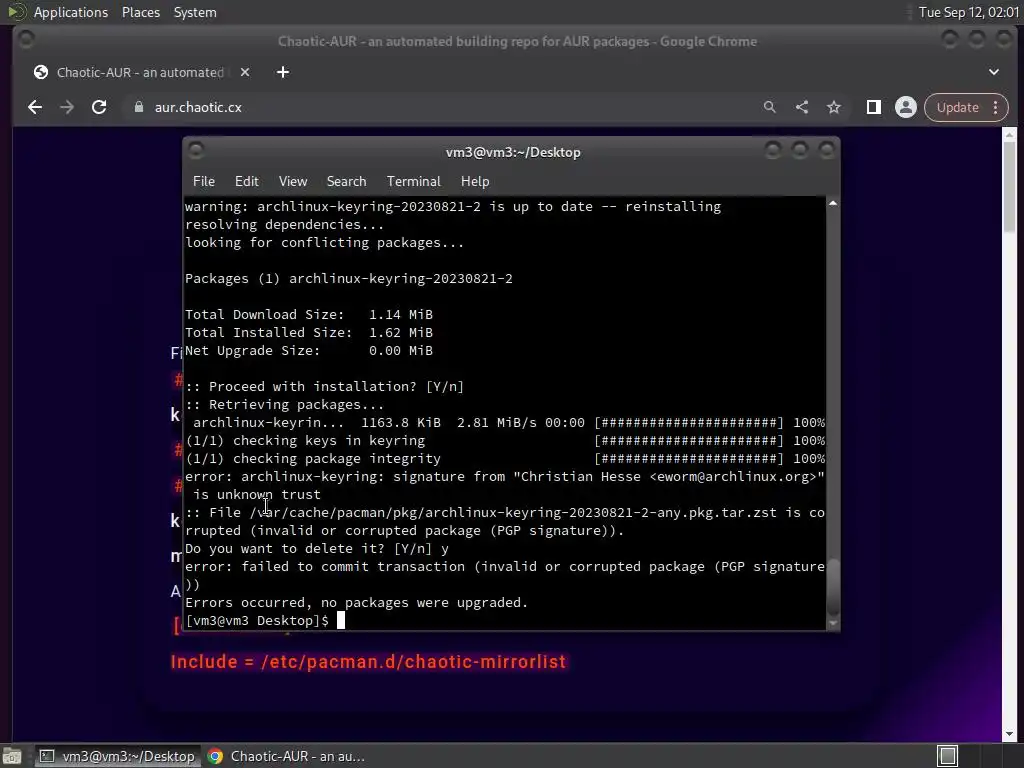Open the terminal File menu
Image resolution: width=1024 pixels, height=768 pixels.
204,181
